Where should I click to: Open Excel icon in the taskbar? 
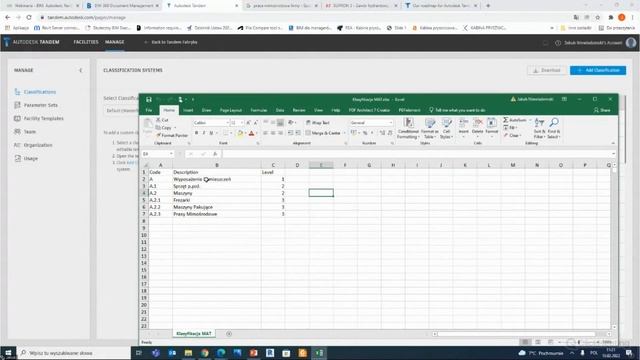point(319,353)
